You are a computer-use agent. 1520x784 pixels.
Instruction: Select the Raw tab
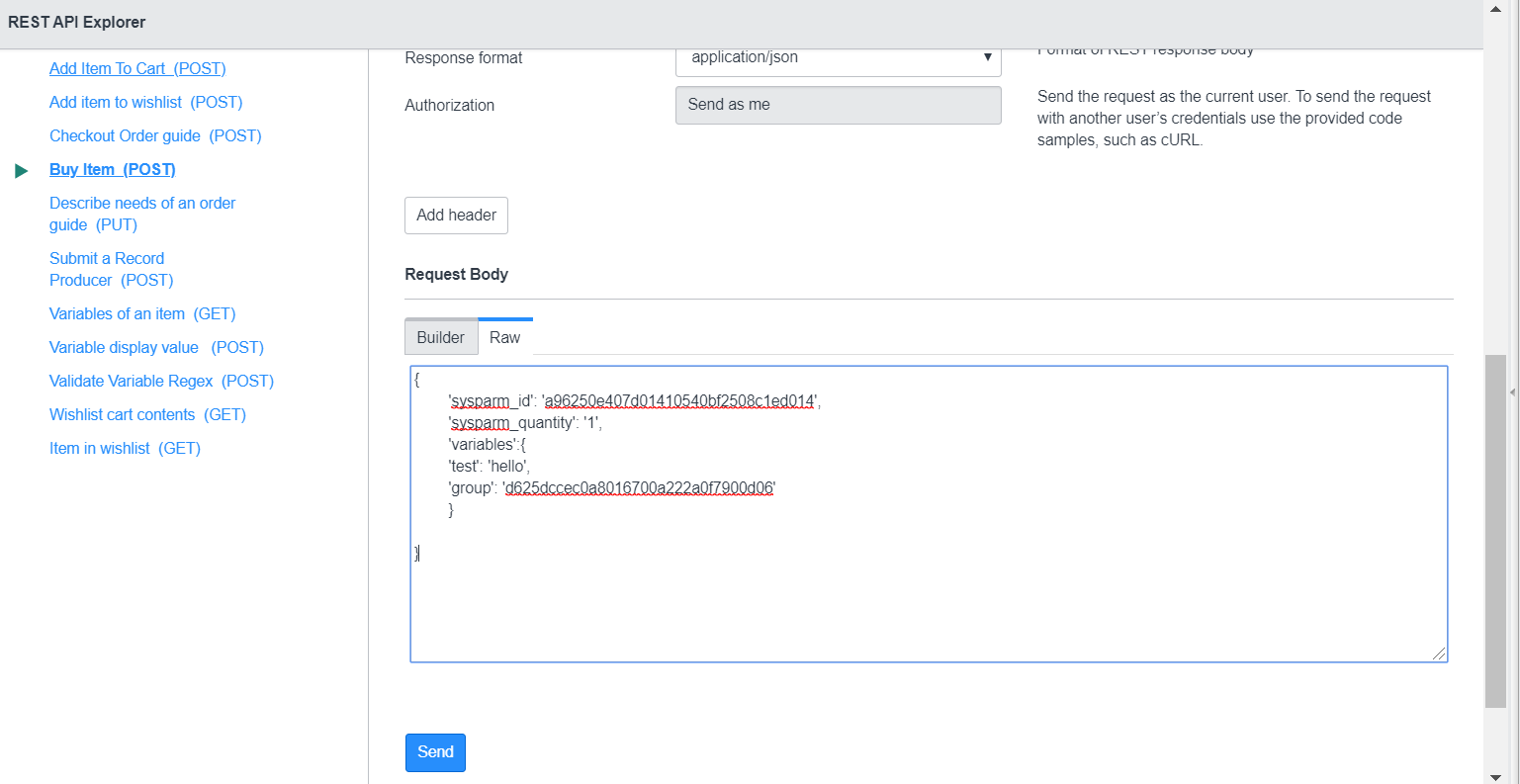tap(505, 336)
